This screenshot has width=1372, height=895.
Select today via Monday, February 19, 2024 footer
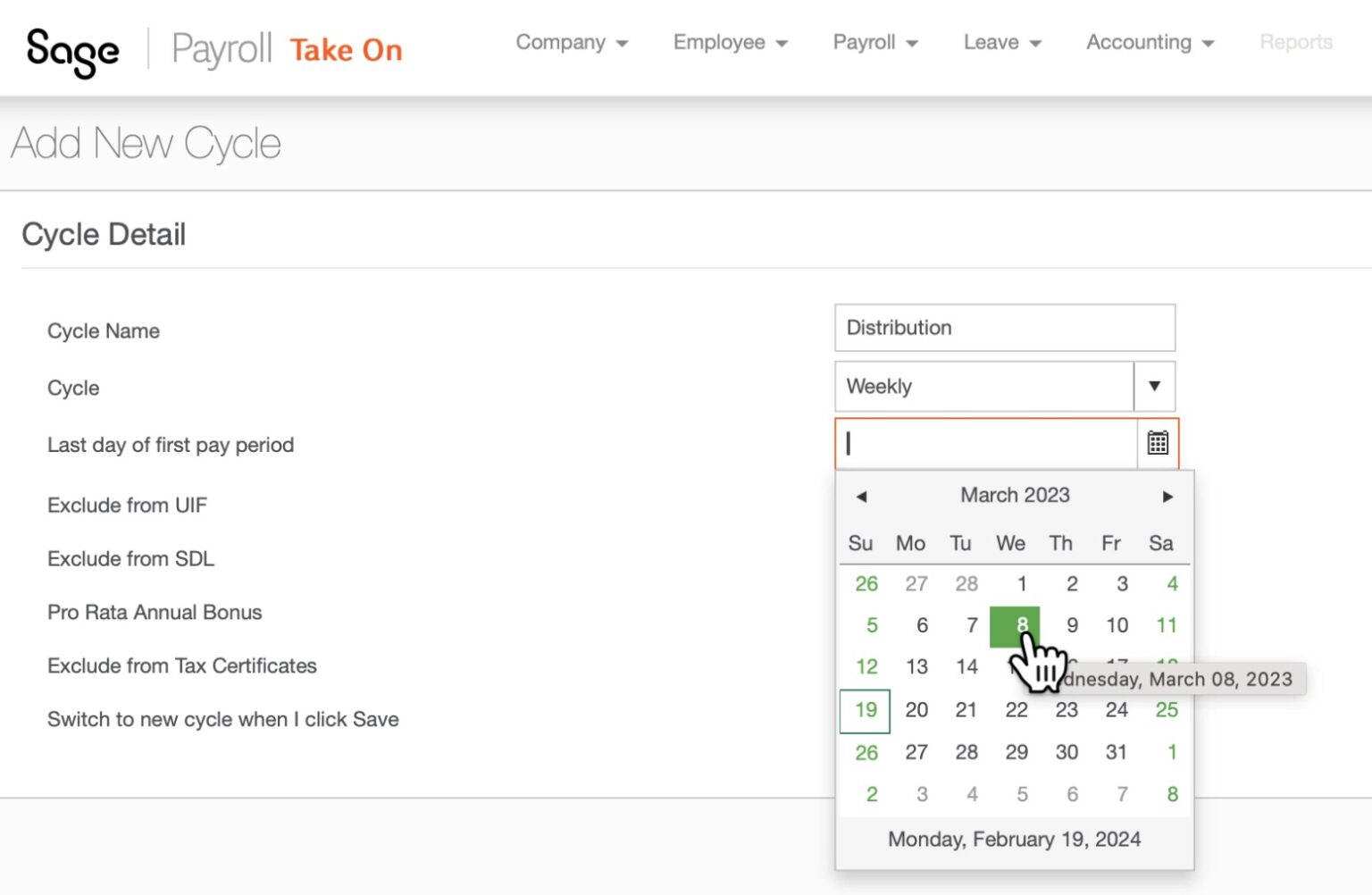[1014, 839]
